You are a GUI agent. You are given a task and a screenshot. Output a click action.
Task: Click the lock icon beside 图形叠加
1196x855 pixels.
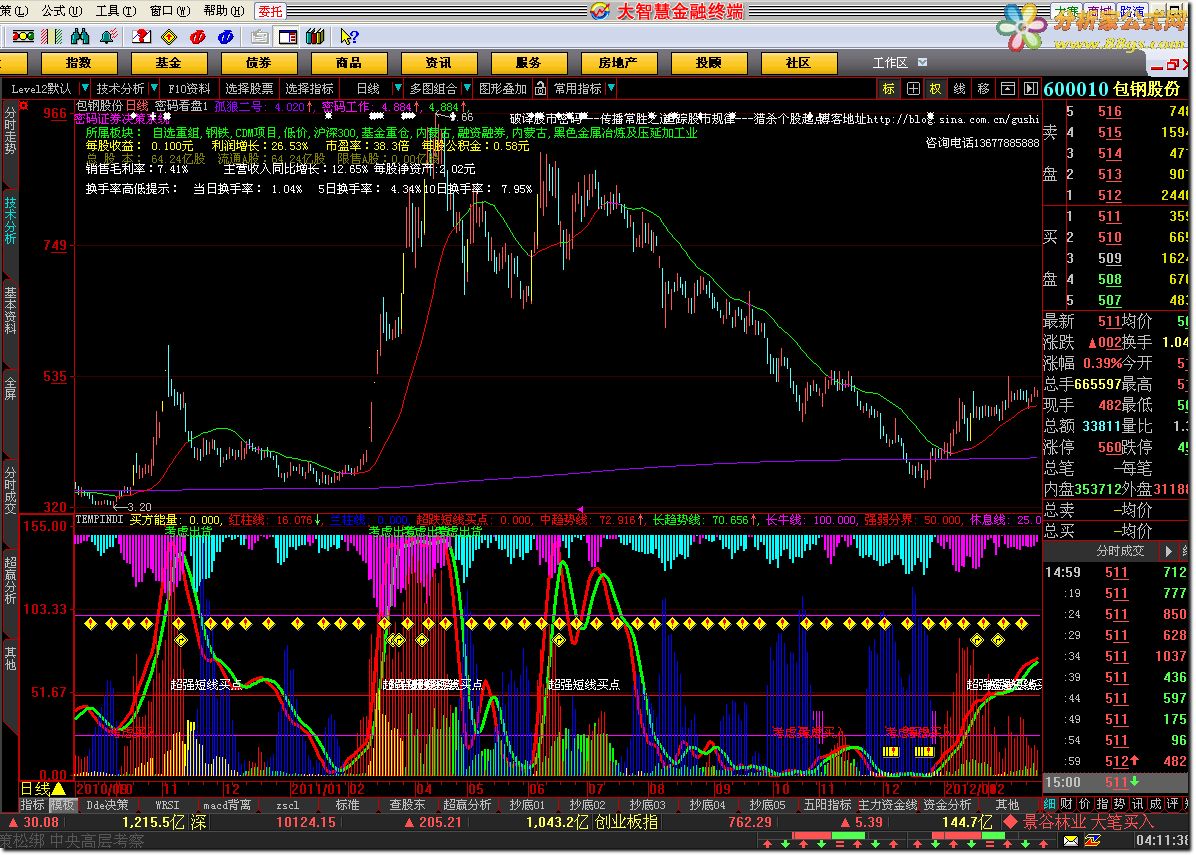pyautogui.click(x=540, y=88)
